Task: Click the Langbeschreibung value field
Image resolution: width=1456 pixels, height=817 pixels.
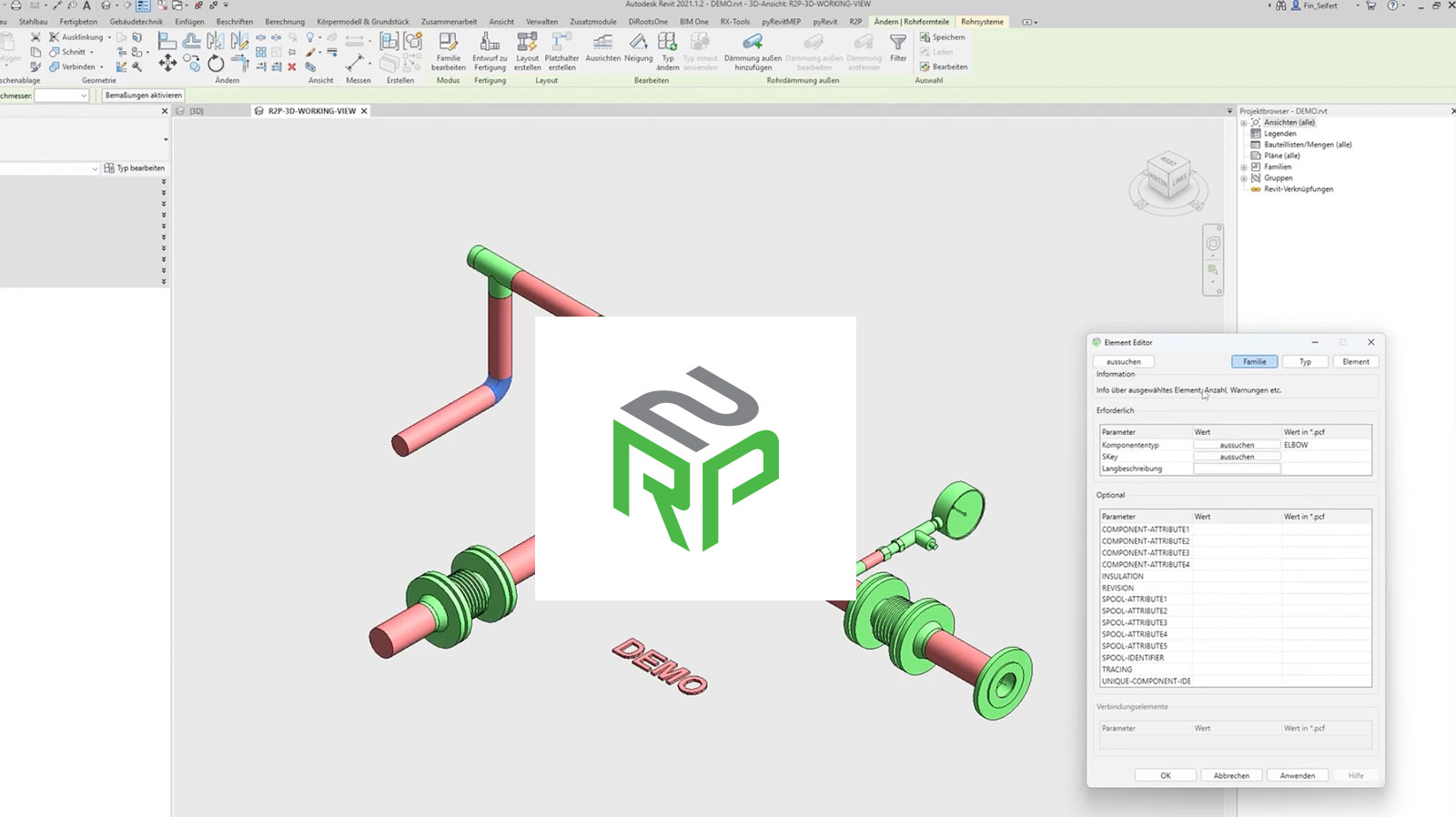Action: click(1237, 469)
